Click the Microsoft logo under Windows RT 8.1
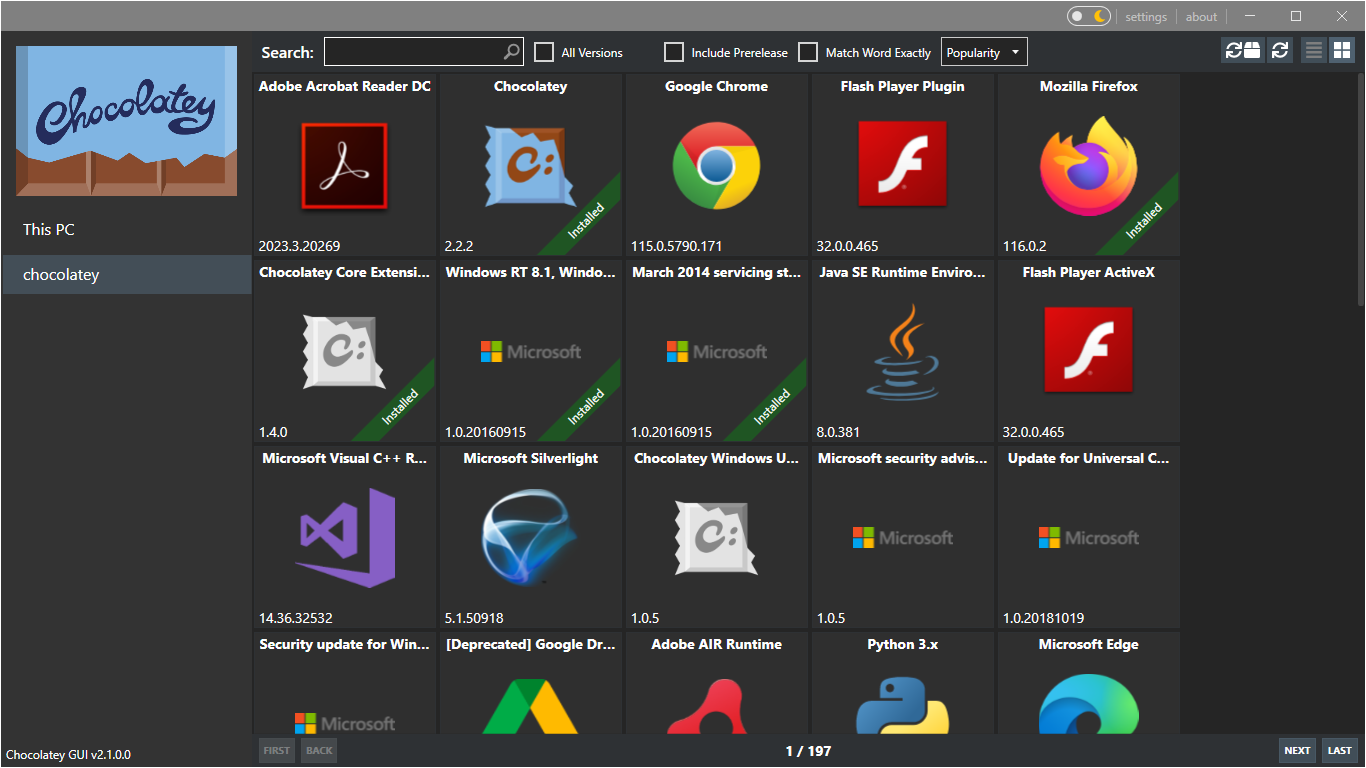This screenshot has height=768, width=1366. (530, 352)
